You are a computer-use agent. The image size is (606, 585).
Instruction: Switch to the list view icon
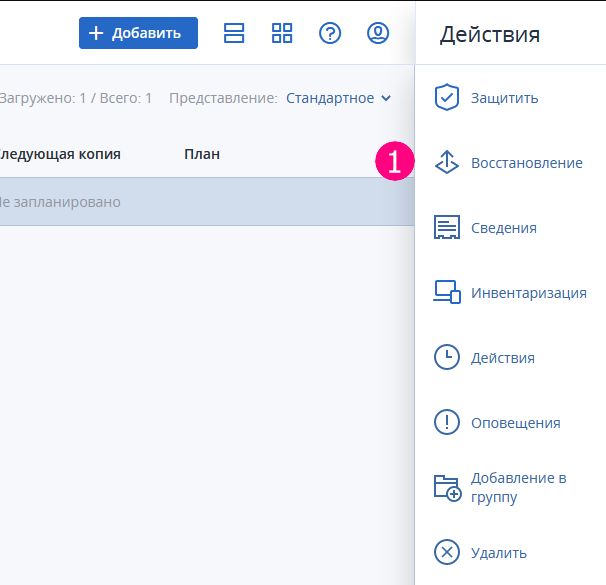point(234,33)
